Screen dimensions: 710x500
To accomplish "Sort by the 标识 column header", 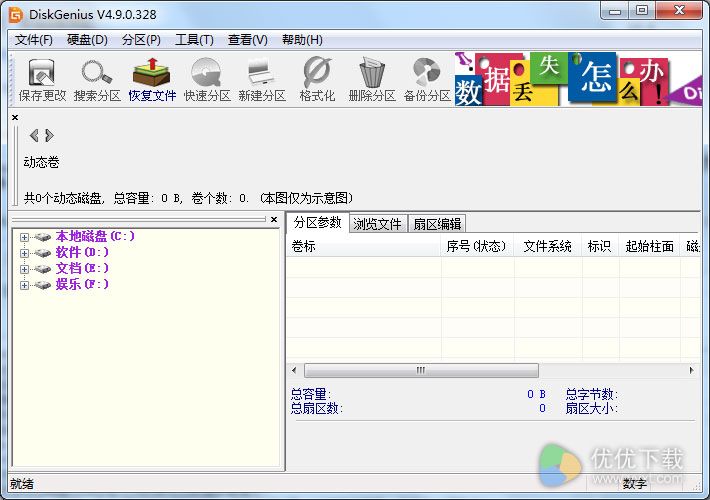I will [600, 246].
